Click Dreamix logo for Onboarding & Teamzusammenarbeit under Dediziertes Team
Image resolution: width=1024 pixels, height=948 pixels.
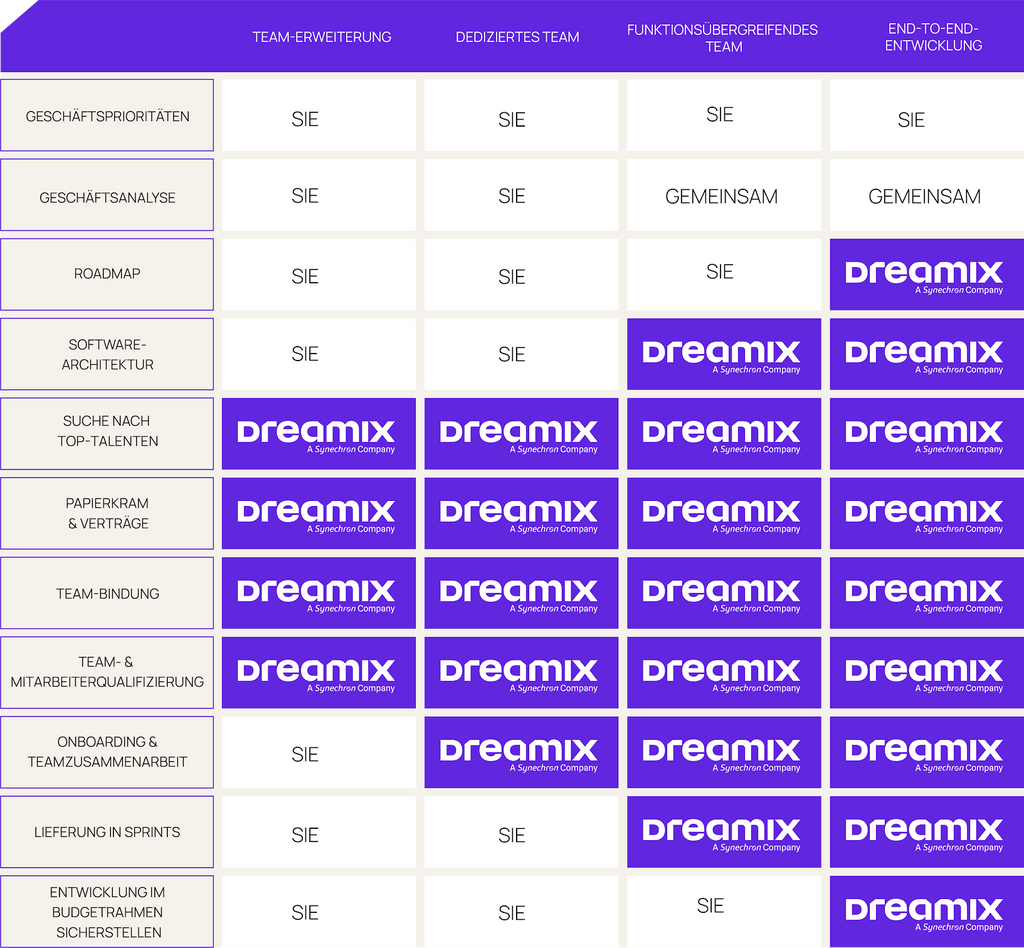click(x=520, y=752)
